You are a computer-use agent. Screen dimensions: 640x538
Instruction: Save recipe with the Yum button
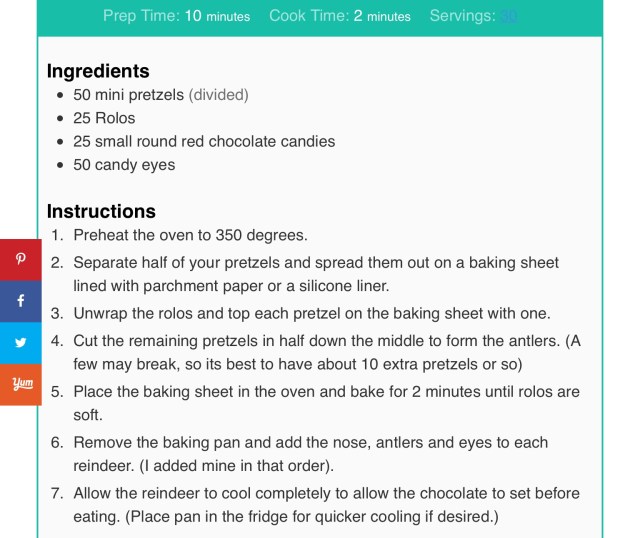(x=20, y=383)
